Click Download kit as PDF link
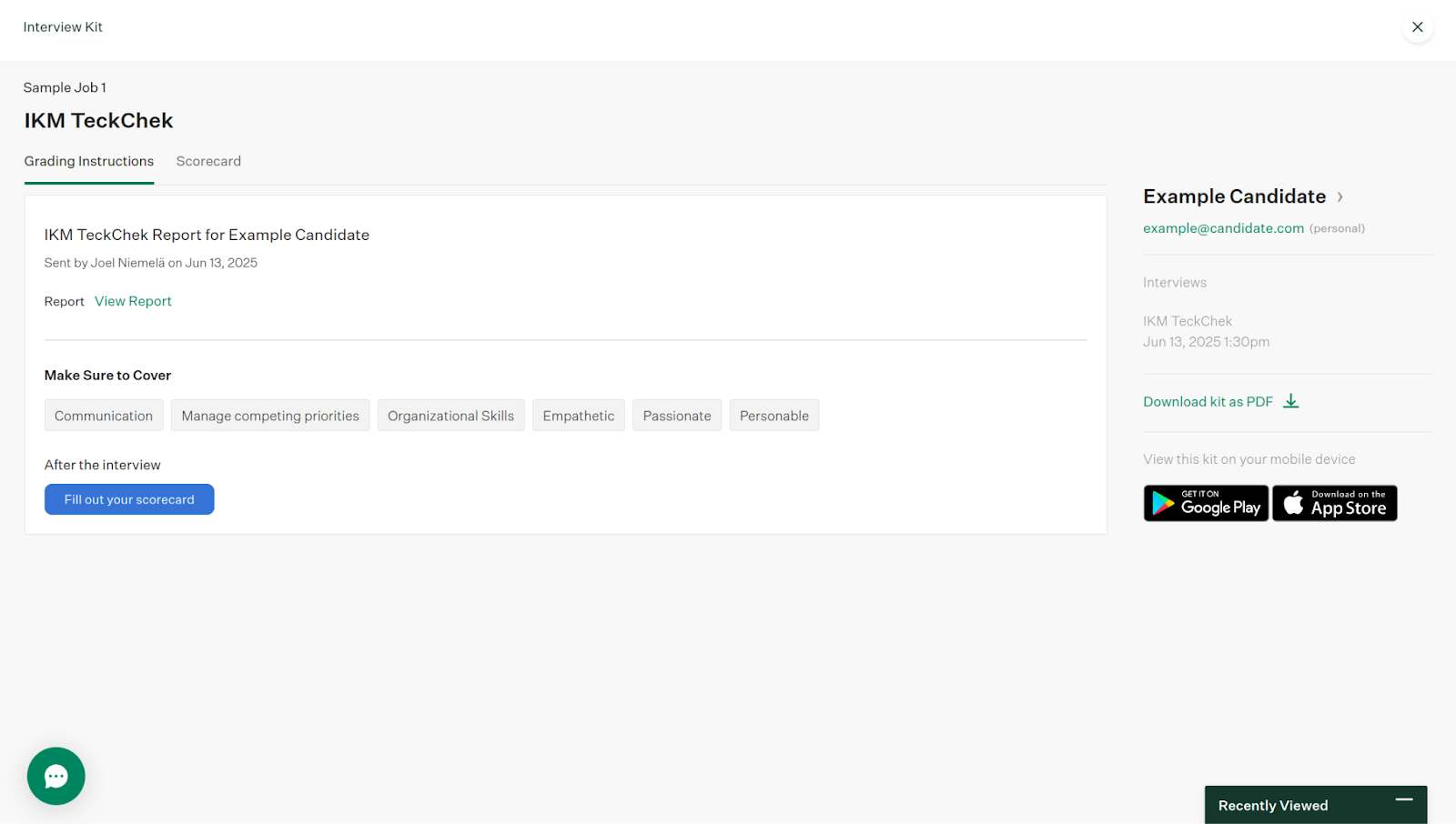The width and height of the screenshot is (1456, 824). (x=1208, y=401)
